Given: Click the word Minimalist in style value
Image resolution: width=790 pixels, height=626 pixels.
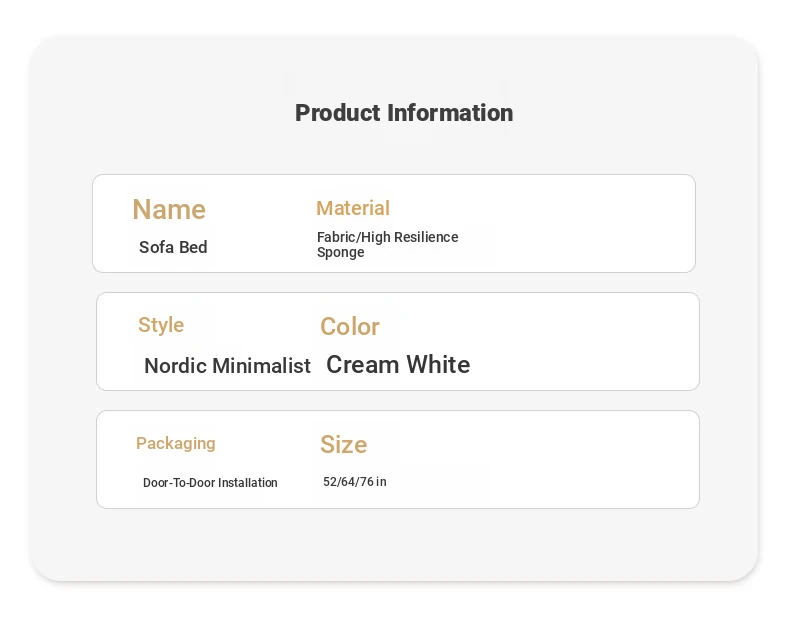Looking at the screenshot, I should click(261, 365).
